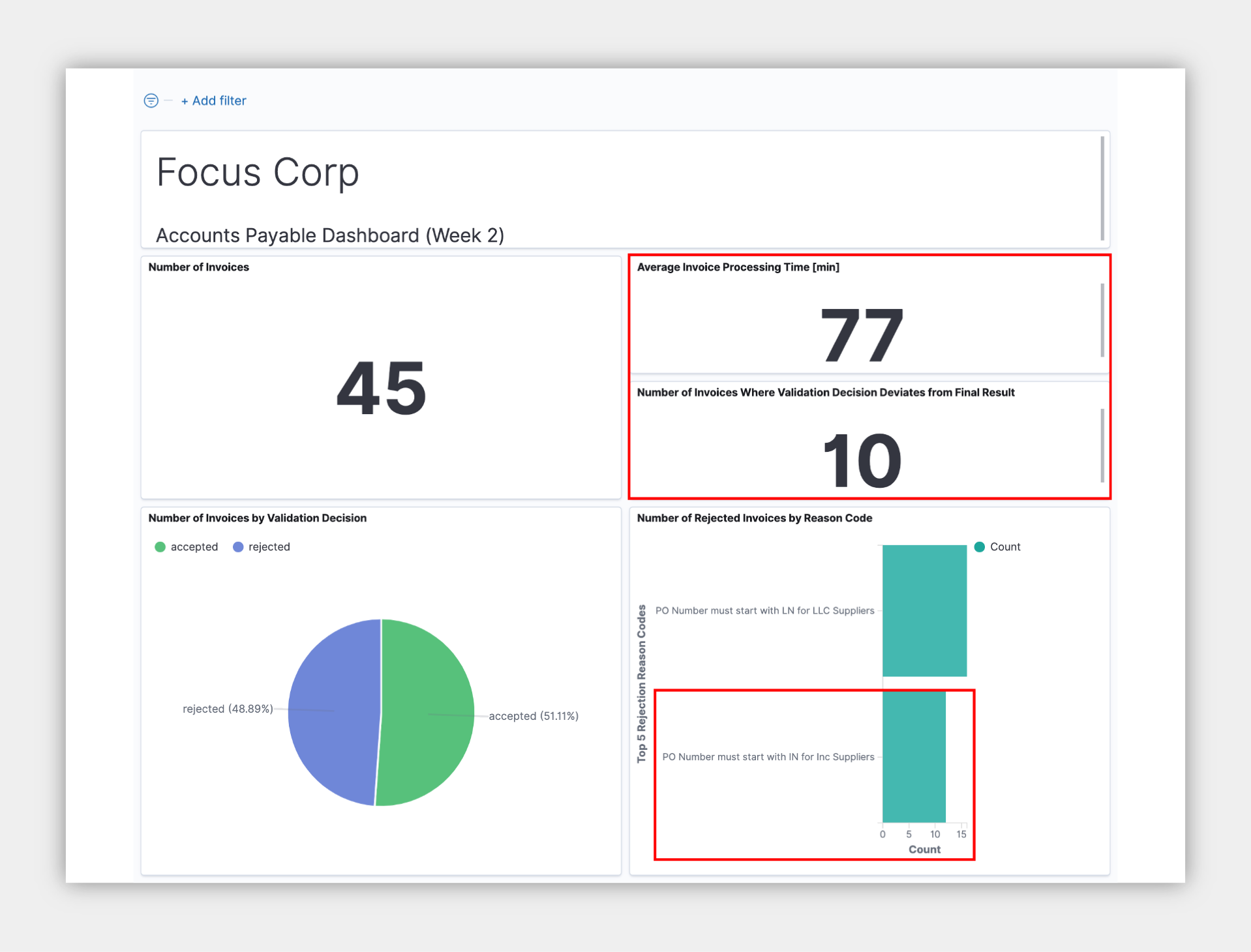Click the Add filter link
Image resolution: width=1251 pixels, height=952 pixels.
tap(213, 100)
